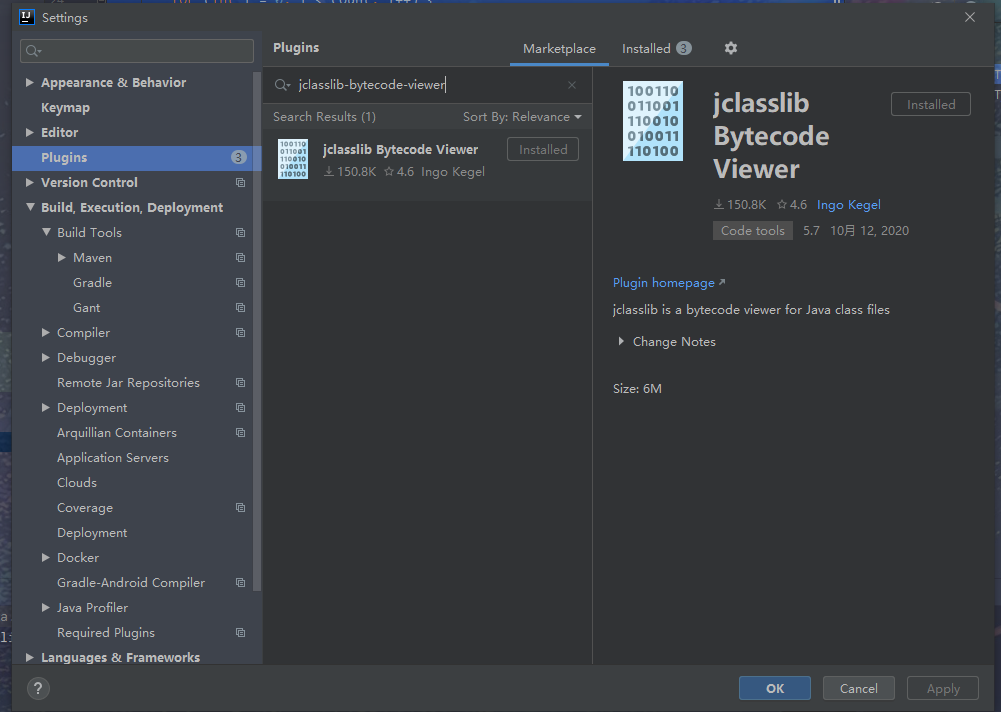Click project-level icon next to Version Control

(x=241, y=183)
